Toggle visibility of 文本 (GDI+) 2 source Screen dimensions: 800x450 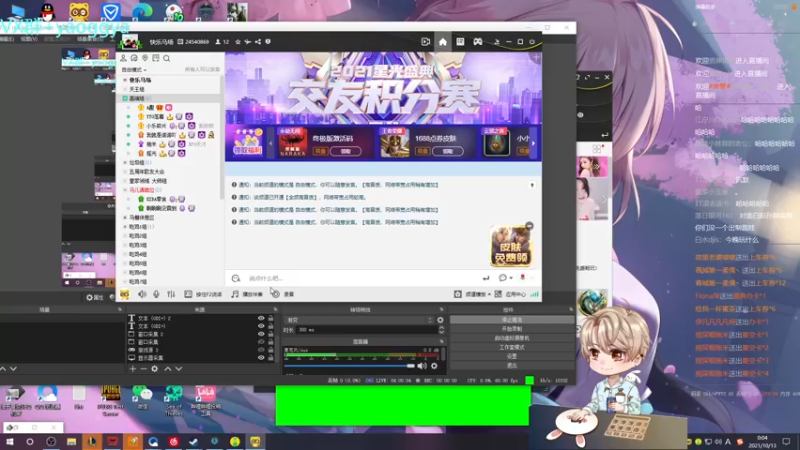pos(261,318)
